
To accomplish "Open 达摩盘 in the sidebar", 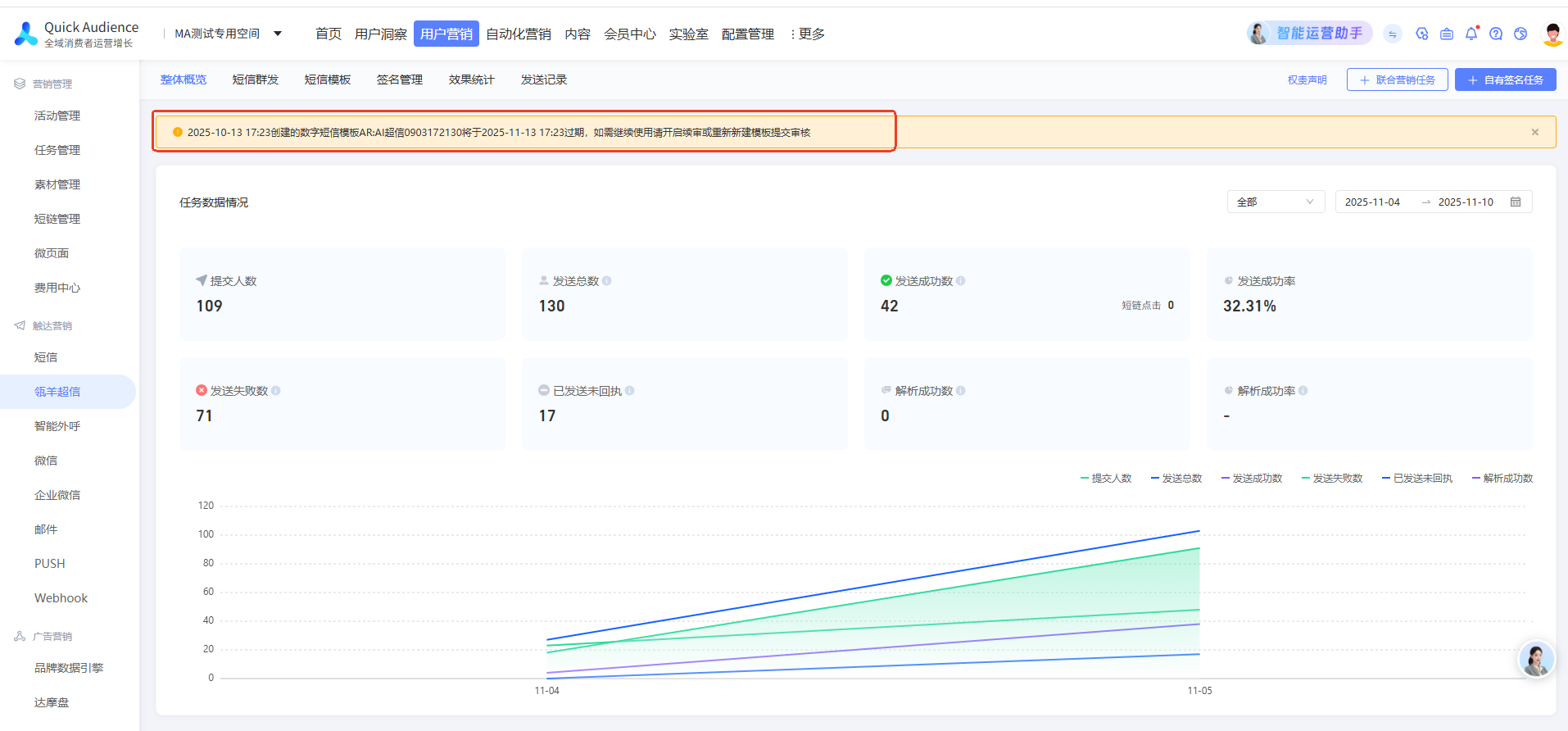I will tap(52, 702).
